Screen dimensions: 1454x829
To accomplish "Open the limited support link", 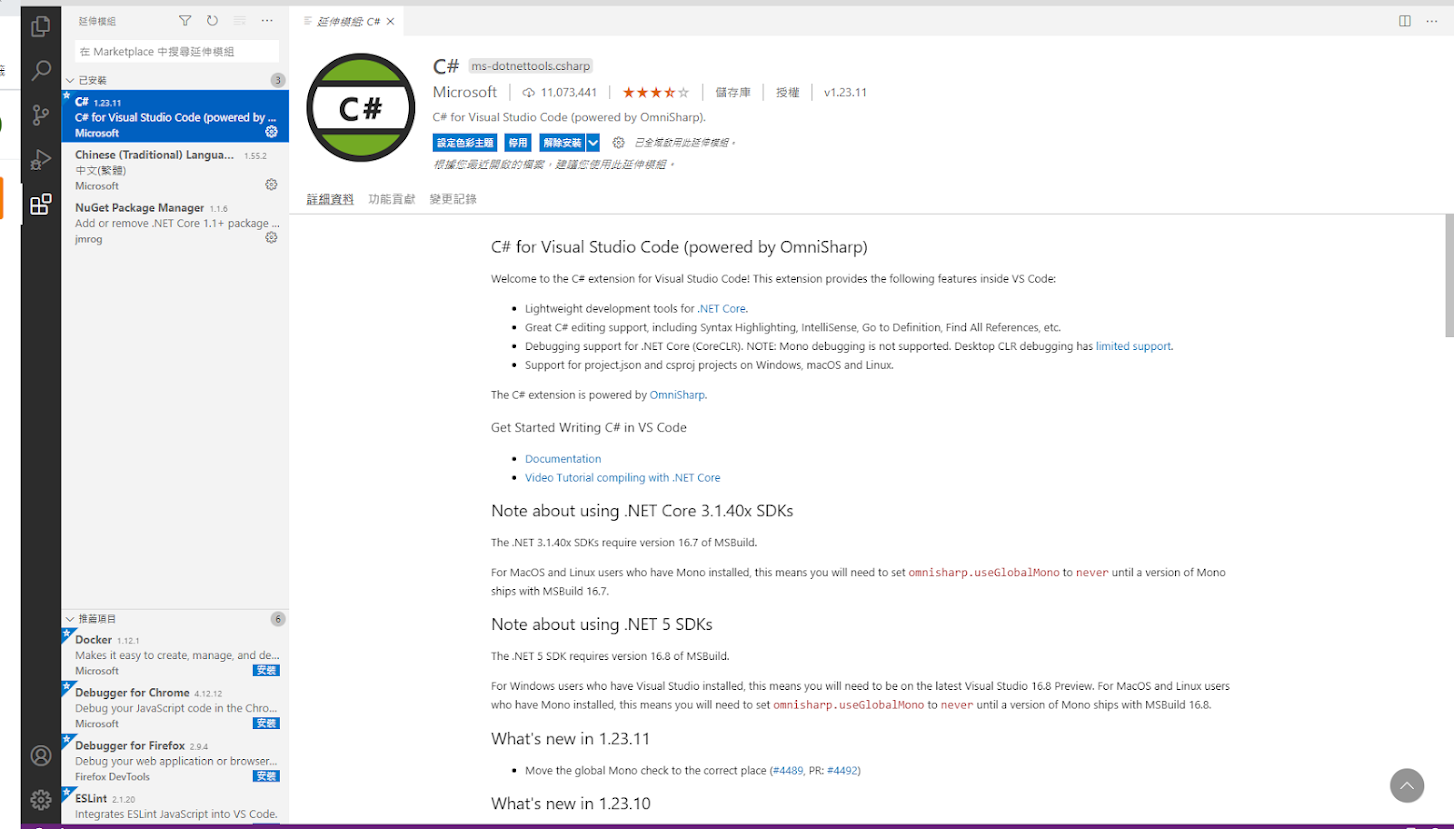I will [x=1133, y=346].
